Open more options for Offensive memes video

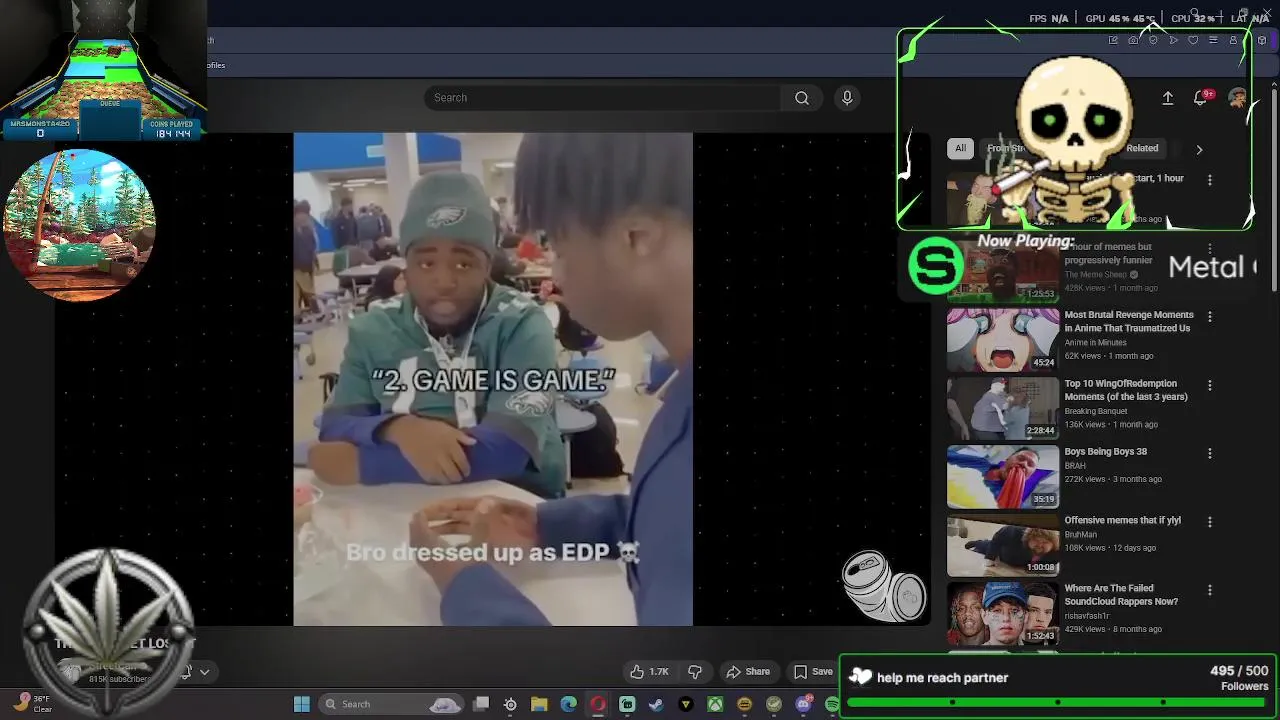tap(1209, 522)
